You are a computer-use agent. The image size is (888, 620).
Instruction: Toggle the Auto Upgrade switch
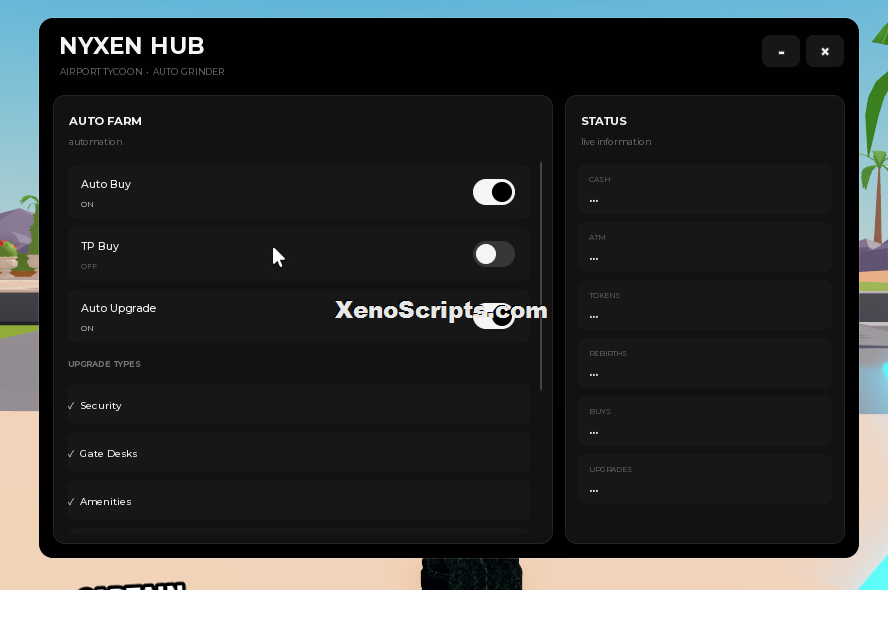(x=494, y=316)
